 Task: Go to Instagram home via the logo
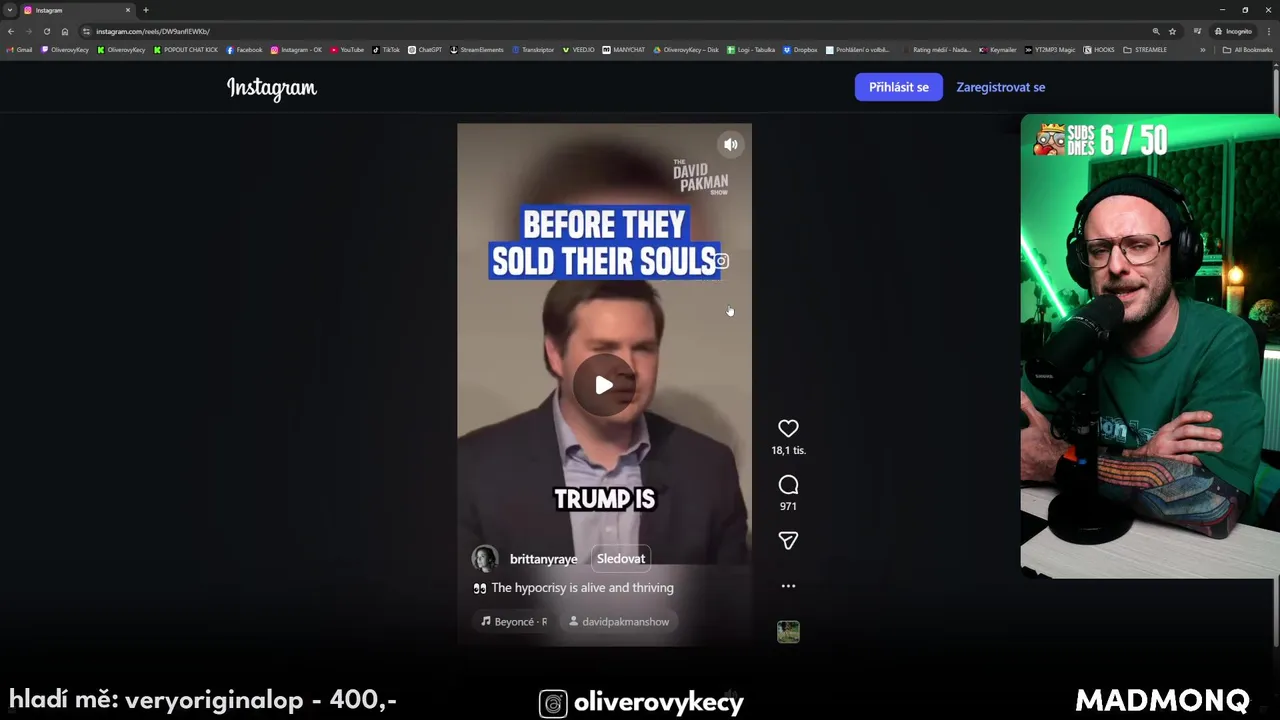(x=272, y=88)
